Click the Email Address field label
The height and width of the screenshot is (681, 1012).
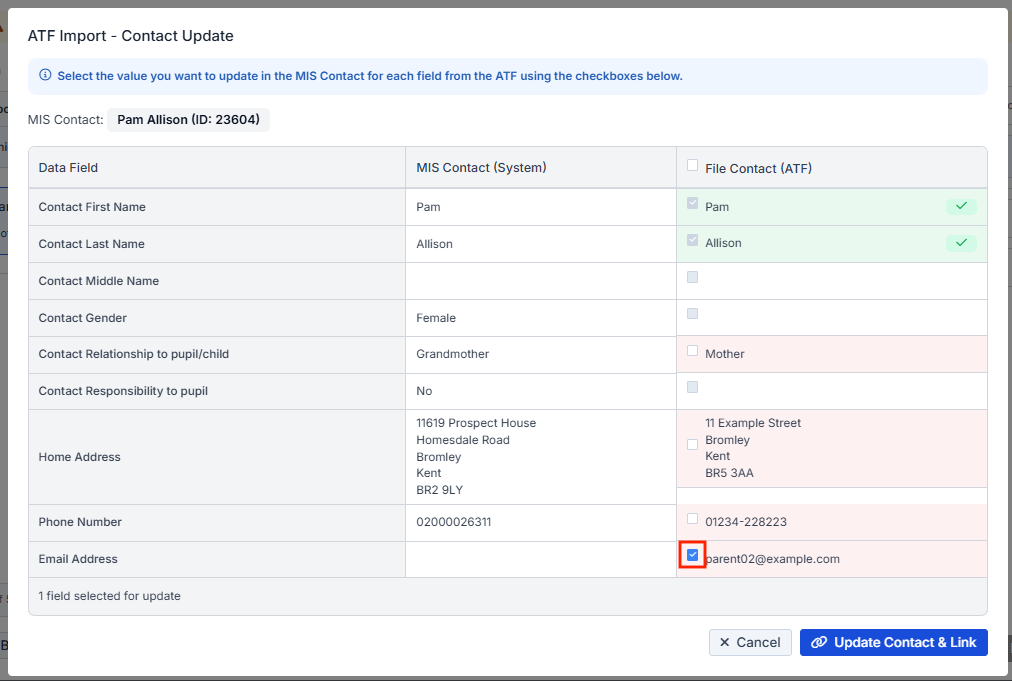pyautogui.click(x=78, y=559)
